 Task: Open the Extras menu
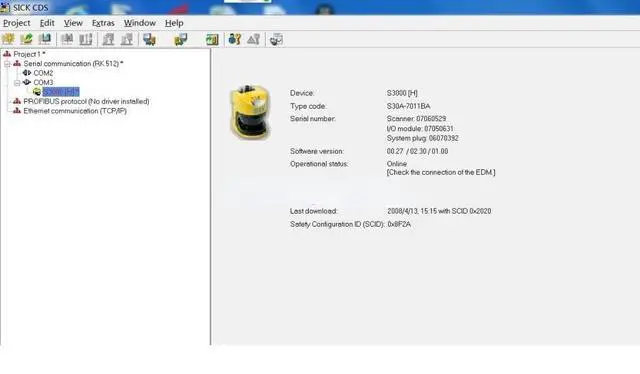103,23
